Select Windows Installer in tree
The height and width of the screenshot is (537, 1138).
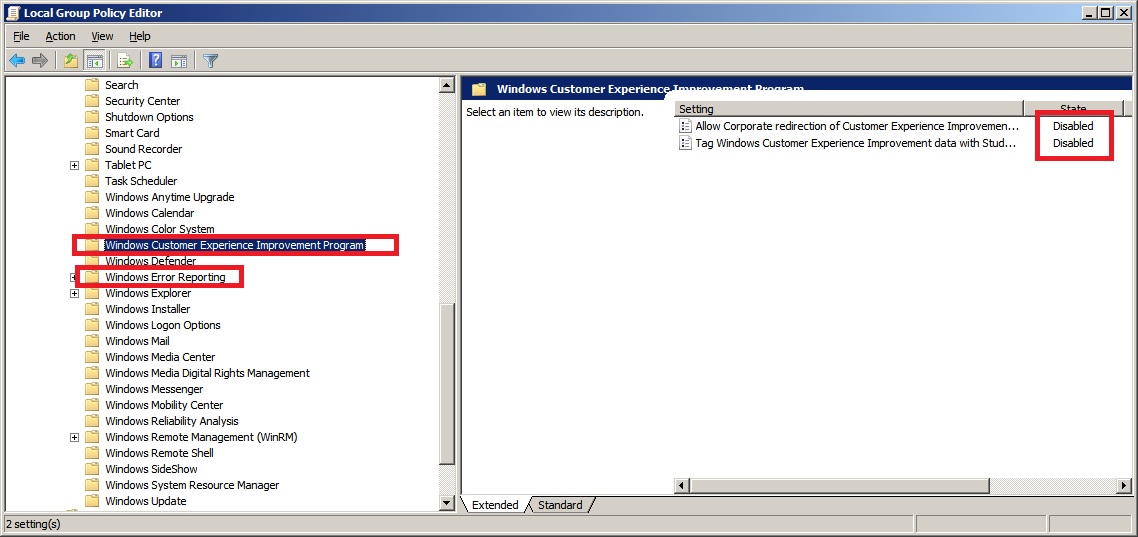147,309
